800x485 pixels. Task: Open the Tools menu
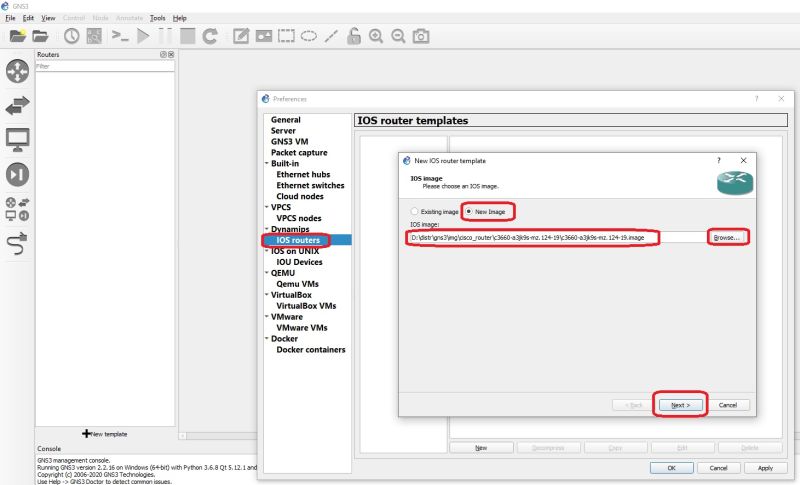click(x=158, y=18)
